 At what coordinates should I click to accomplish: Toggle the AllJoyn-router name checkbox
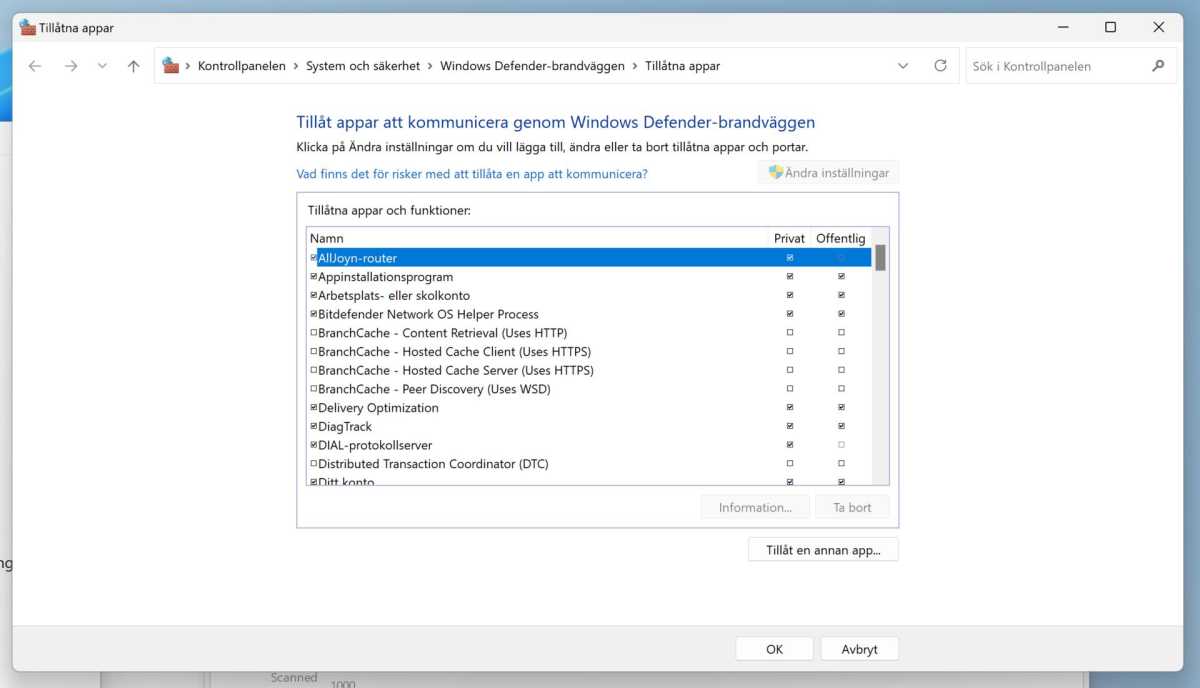(314, 258)
